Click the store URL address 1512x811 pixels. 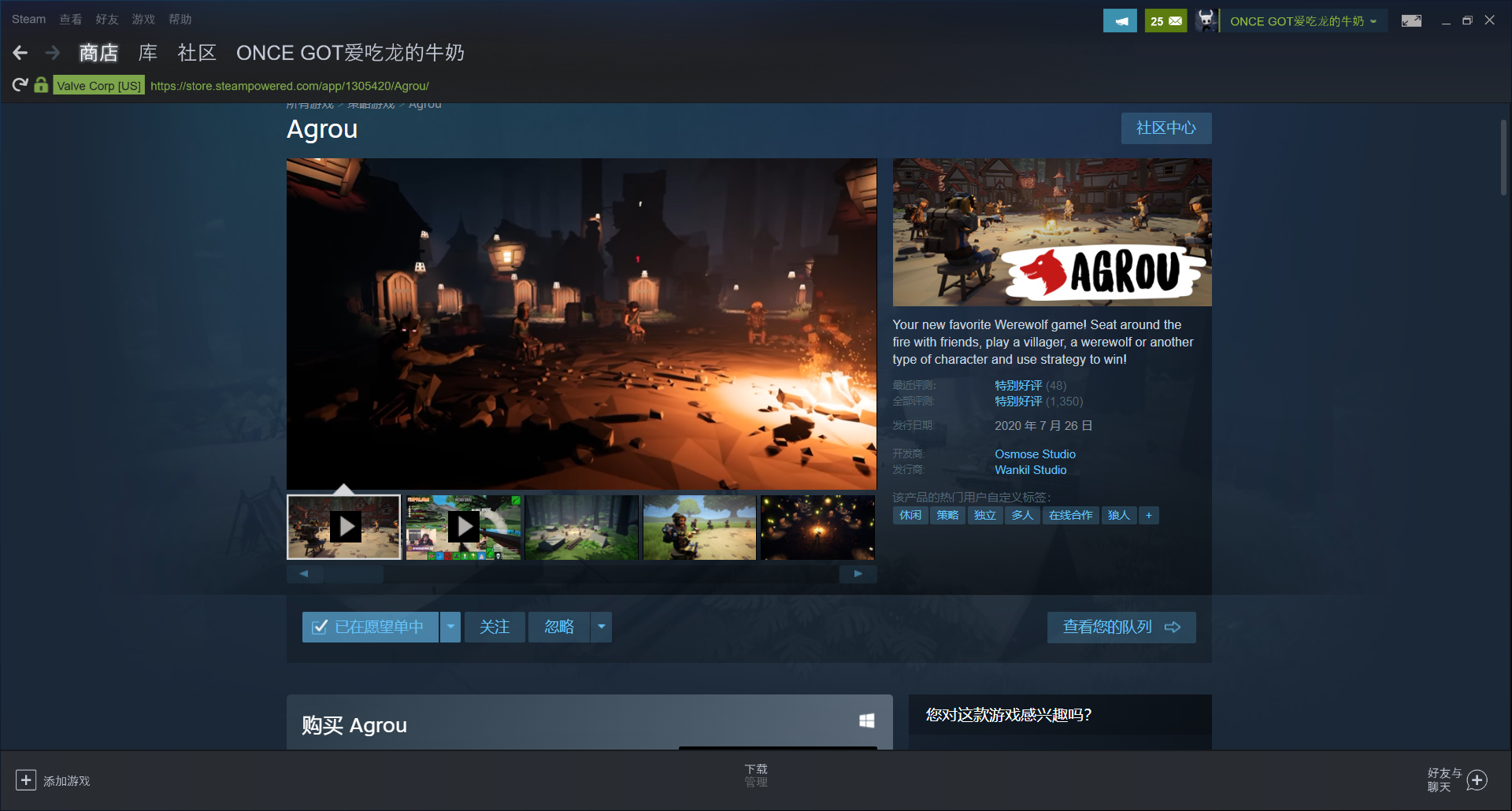point(290,86)
